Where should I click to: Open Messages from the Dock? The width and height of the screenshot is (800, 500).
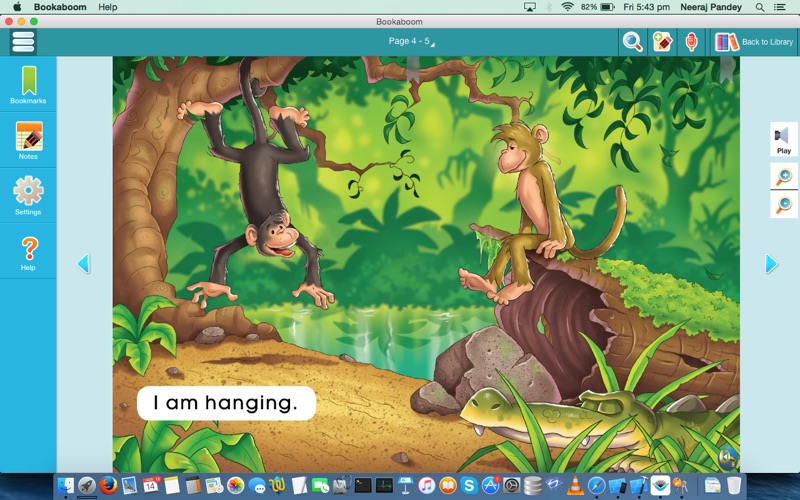[x=257, y=485]
